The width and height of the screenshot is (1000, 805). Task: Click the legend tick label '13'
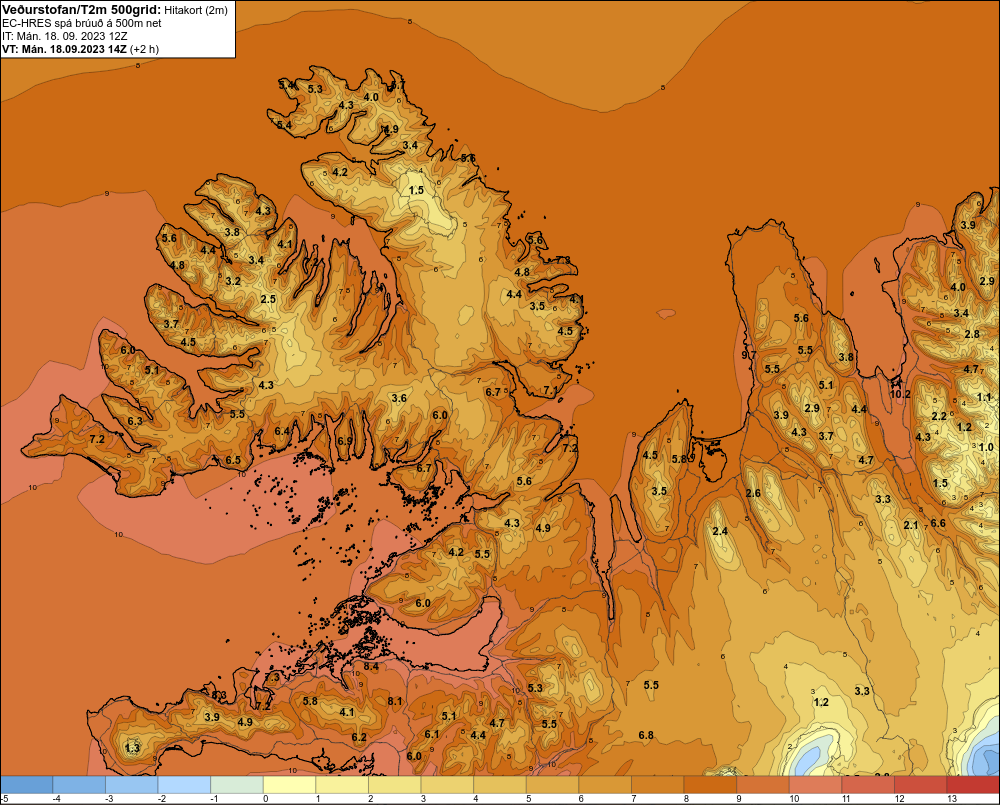(952, 799)
